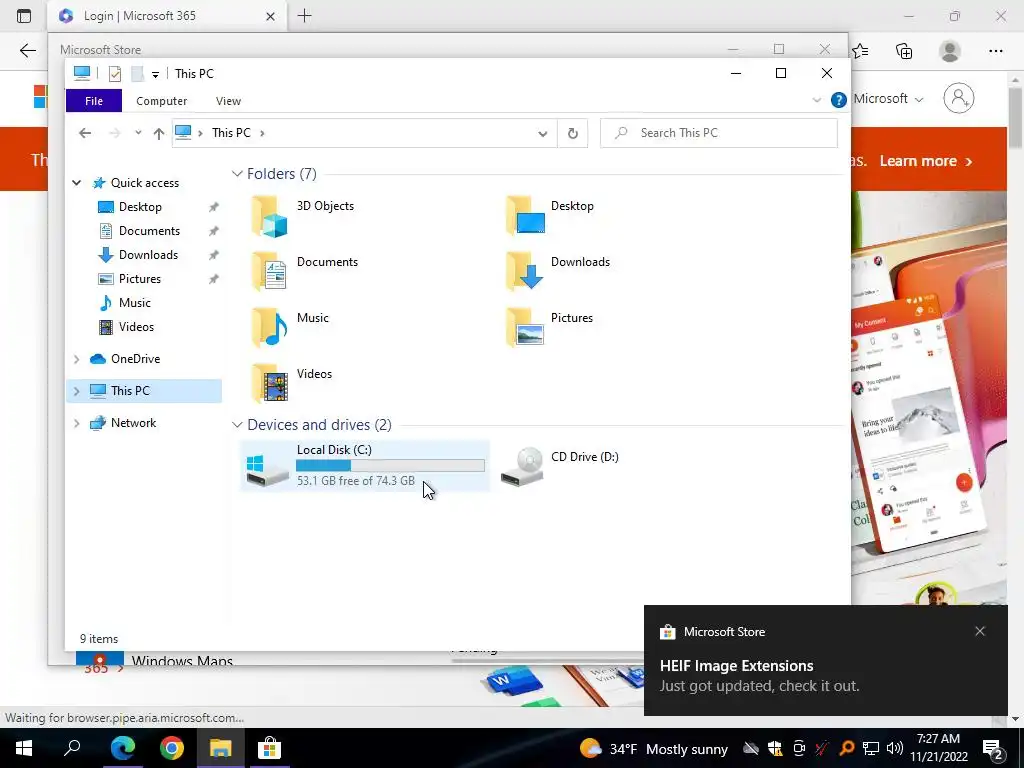Expand the This PC tree node
The height and width of the screenshot is (768, 1024).
[76, 391]
